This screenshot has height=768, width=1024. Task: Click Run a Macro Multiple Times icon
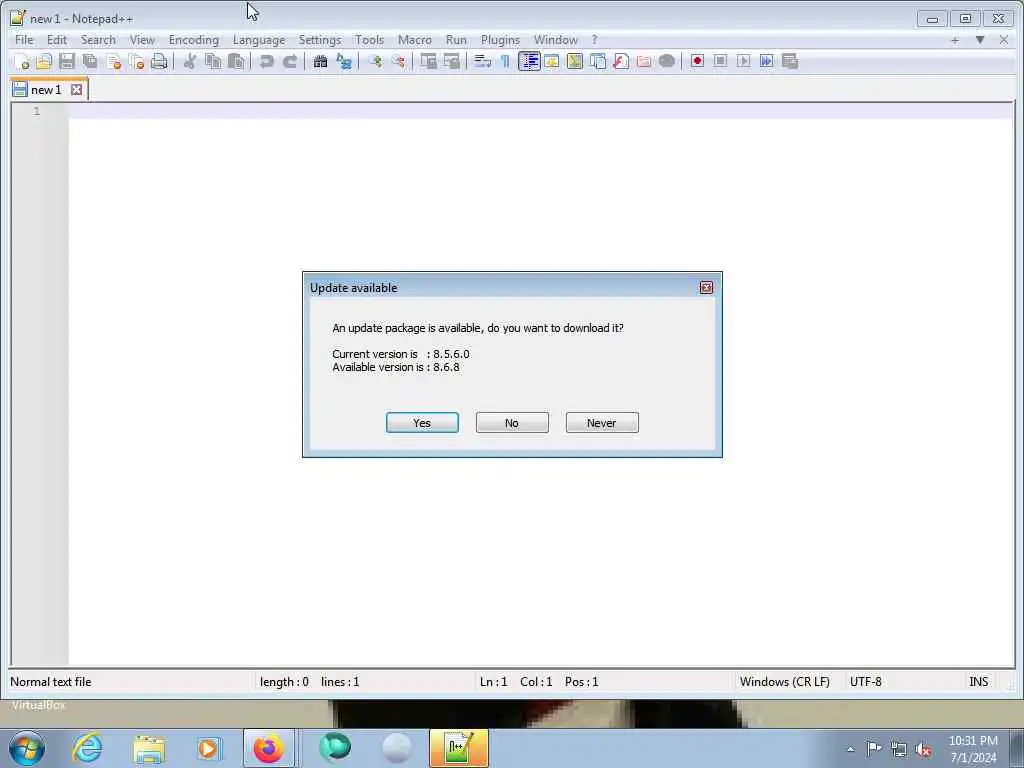click(767, 61)
